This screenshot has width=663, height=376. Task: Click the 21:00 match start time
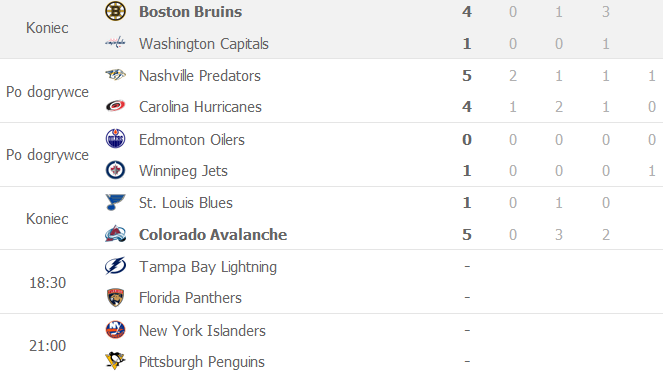click(47, 346)
